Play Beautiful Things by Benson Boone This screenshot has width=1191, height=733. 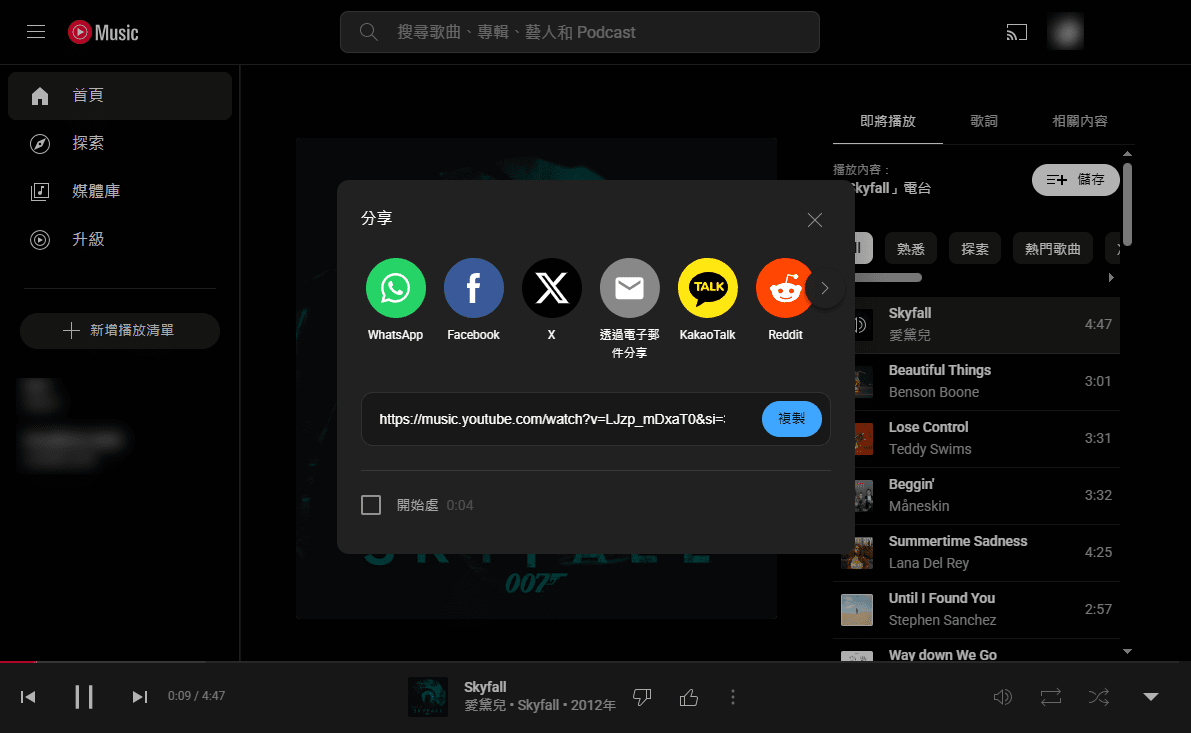coord(976,382)
